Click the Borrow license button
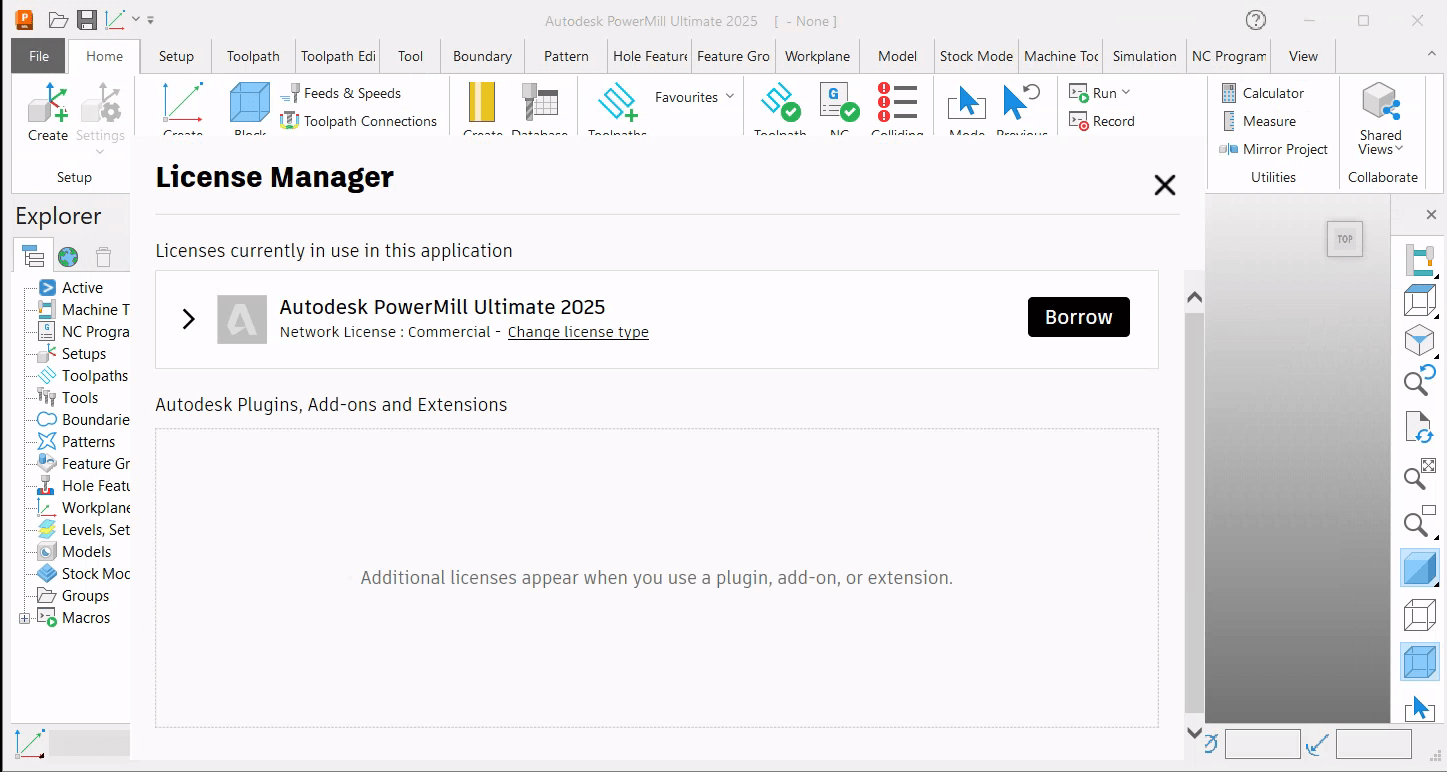 tap(1079, 317)
